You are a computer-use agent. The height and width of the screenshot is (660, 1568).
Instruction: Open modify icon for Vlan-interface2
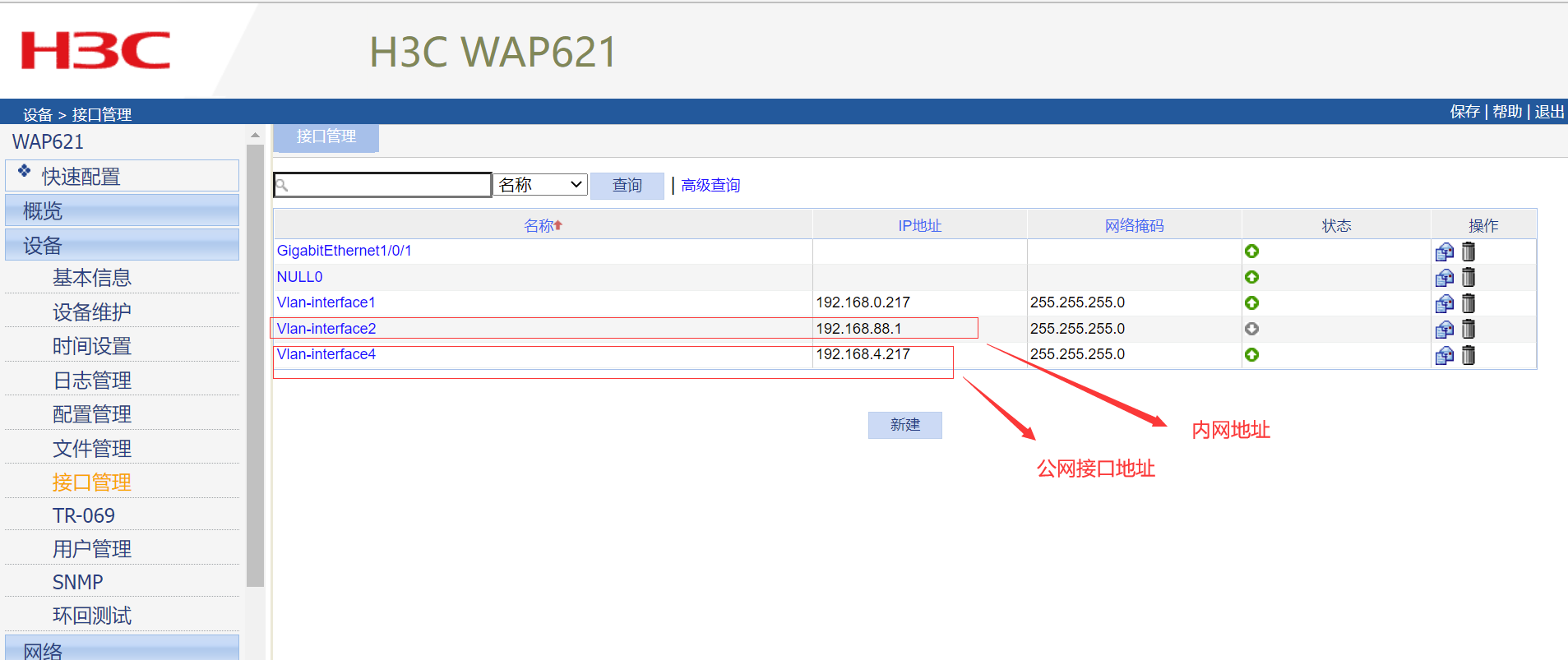tap(1444, 330)
